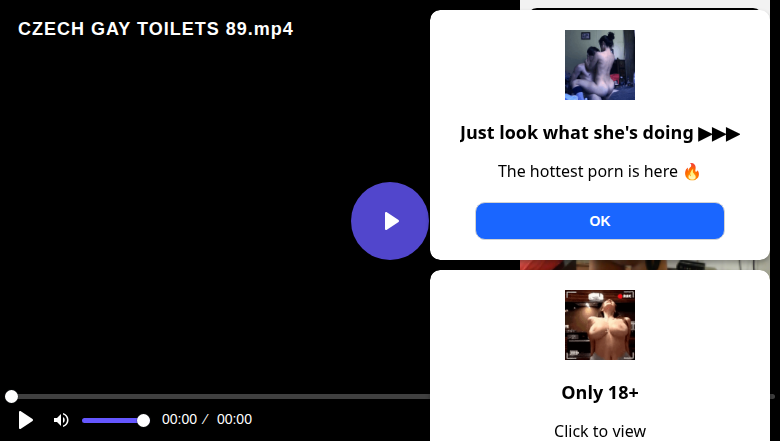Click the middle of the purple volume track

click(113, 421)
